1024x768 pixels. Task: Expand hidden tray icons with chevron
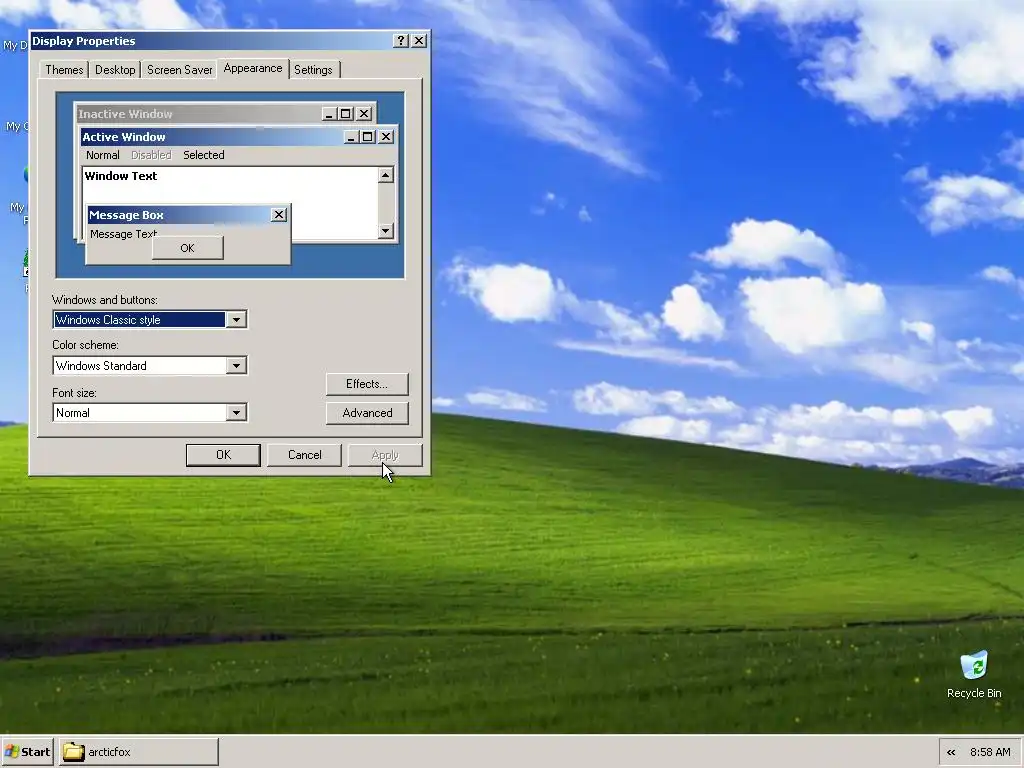[951, 752]
